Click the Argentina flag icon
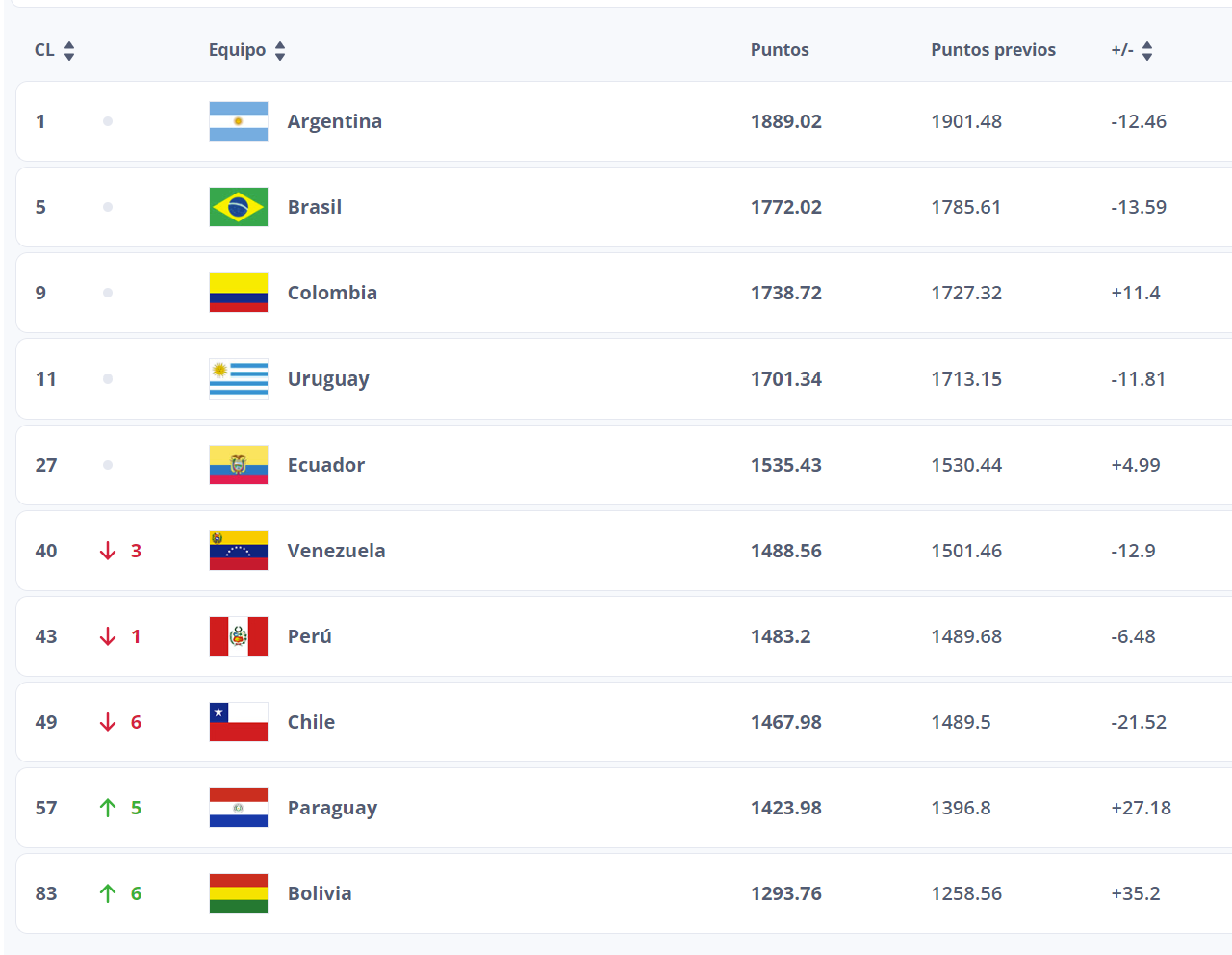Viewport: 1232px width, 955px height. 239,121
